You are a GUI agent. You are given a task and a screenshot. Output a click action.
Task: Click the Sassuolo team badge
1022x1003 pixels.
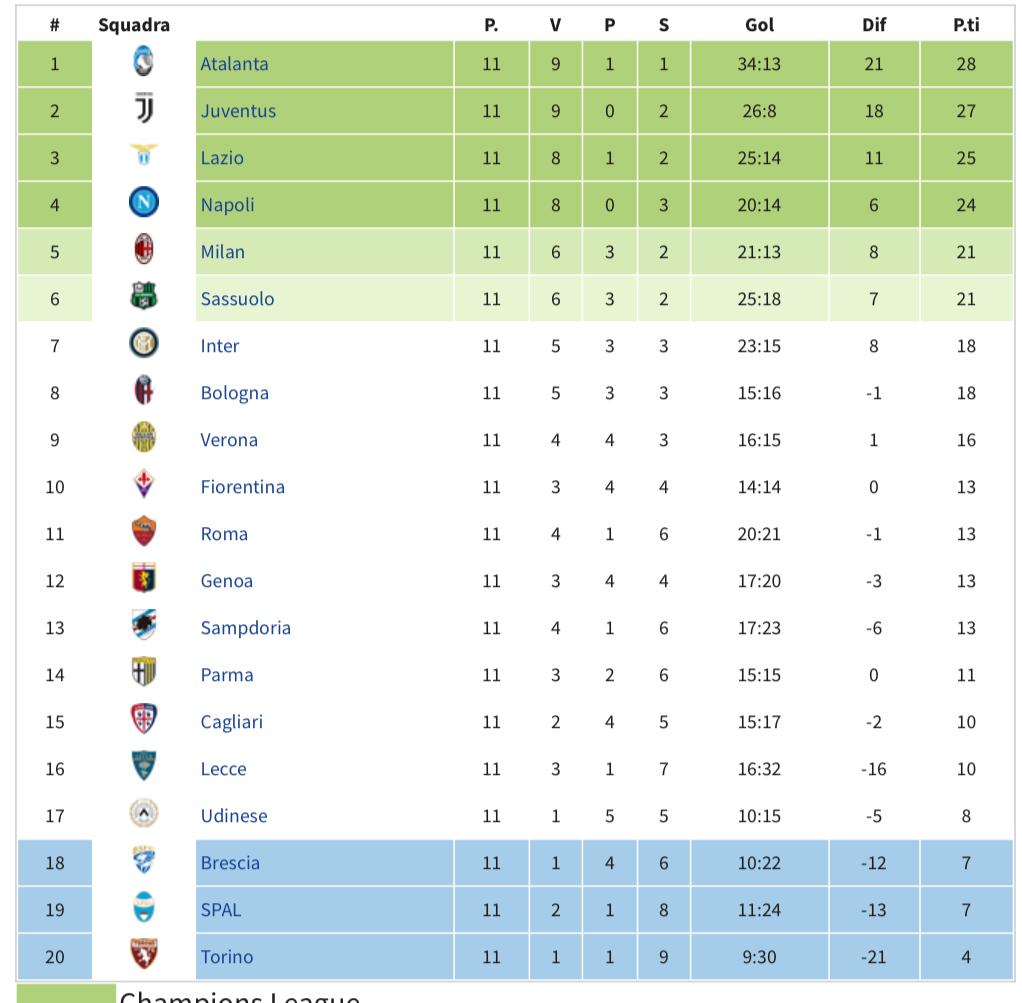(144, 298)
